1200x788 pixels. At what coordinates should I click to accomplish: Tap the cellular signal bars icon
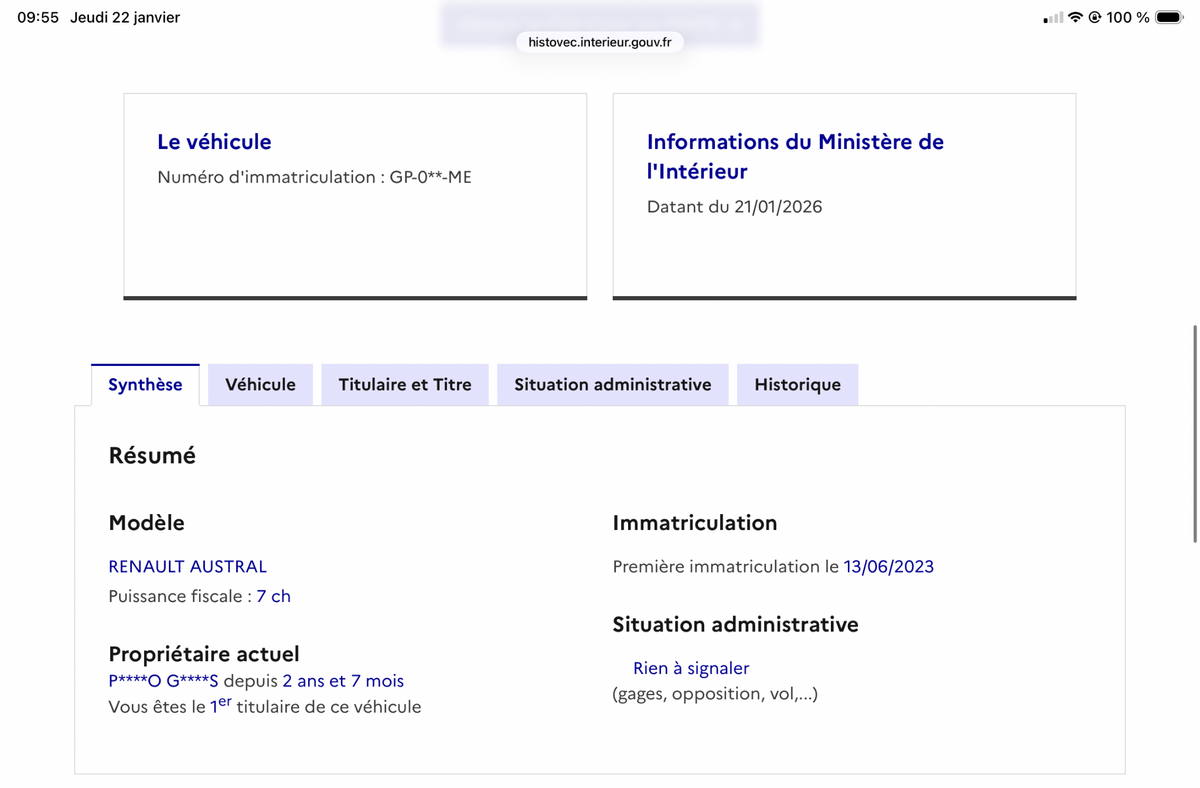(1053, 18)
